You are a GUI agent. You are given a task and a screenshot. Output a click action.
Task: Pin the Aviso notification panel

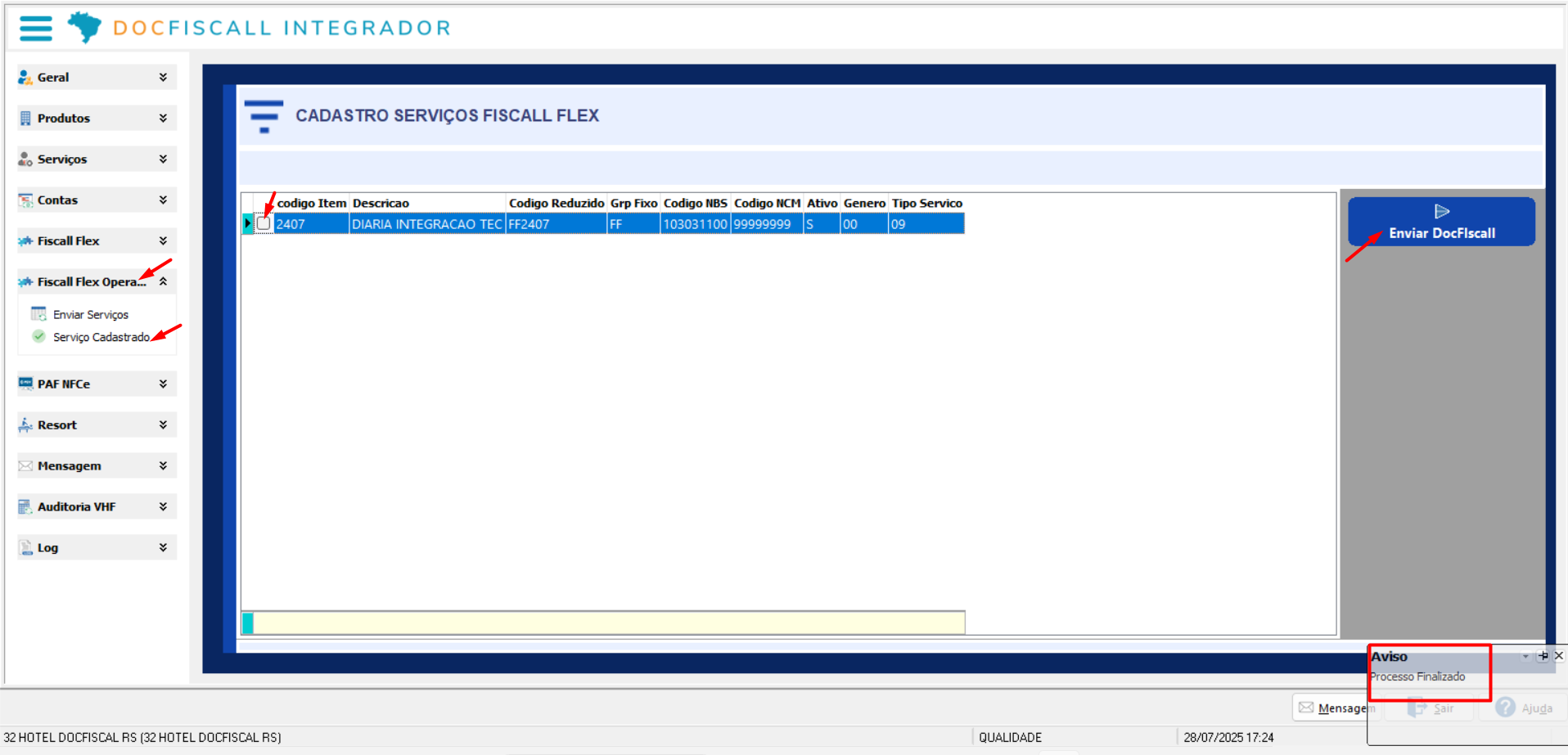point(1543,656)
